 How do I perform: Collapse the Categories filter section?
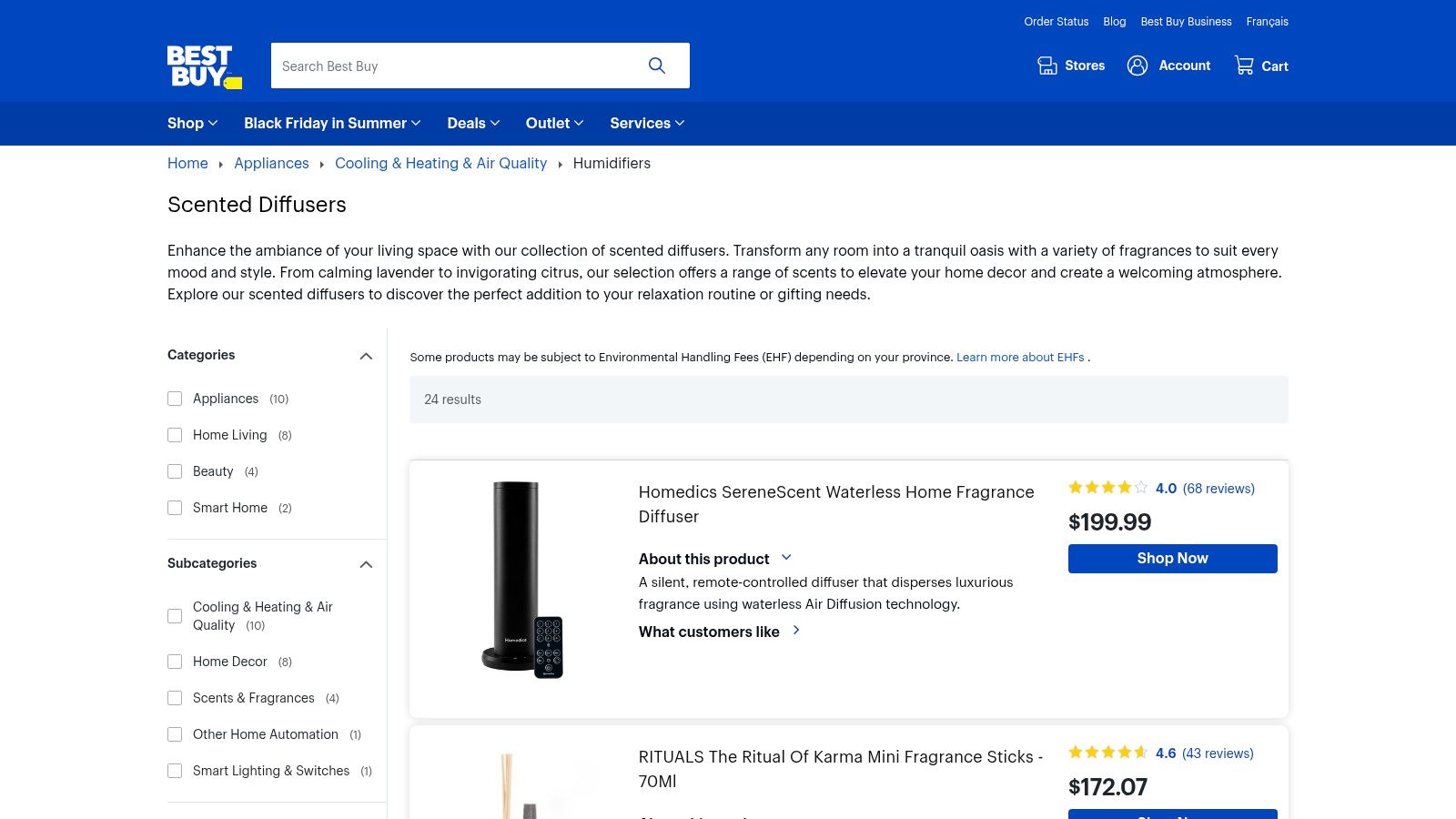366,356
